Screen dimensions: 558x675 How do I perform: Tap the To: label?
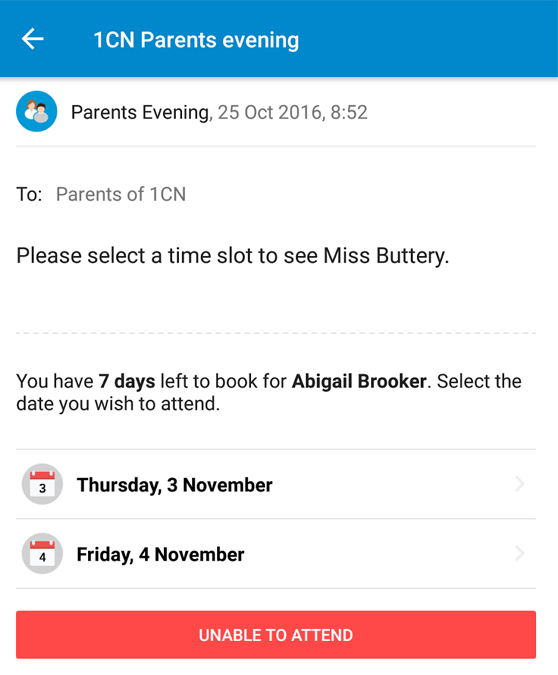[x=29, y=194]
